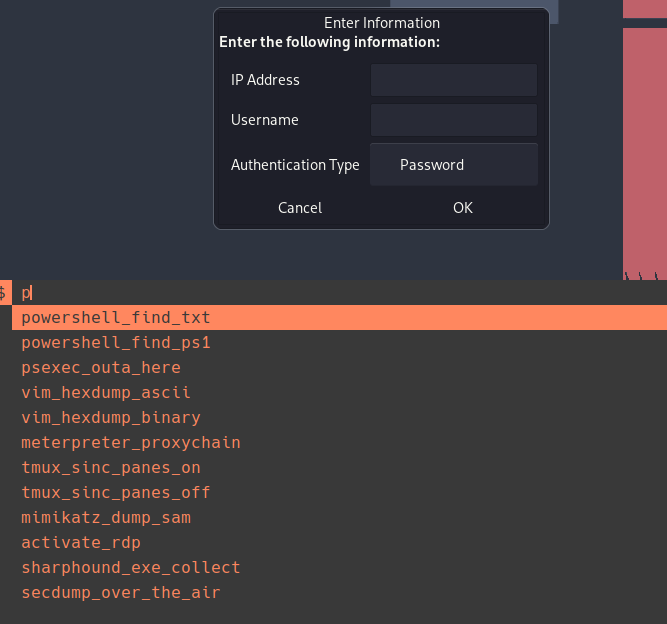Viewport: 667px width, 624px height.
Task: Click the Enter Information dialog title
Action: [381, 23]
